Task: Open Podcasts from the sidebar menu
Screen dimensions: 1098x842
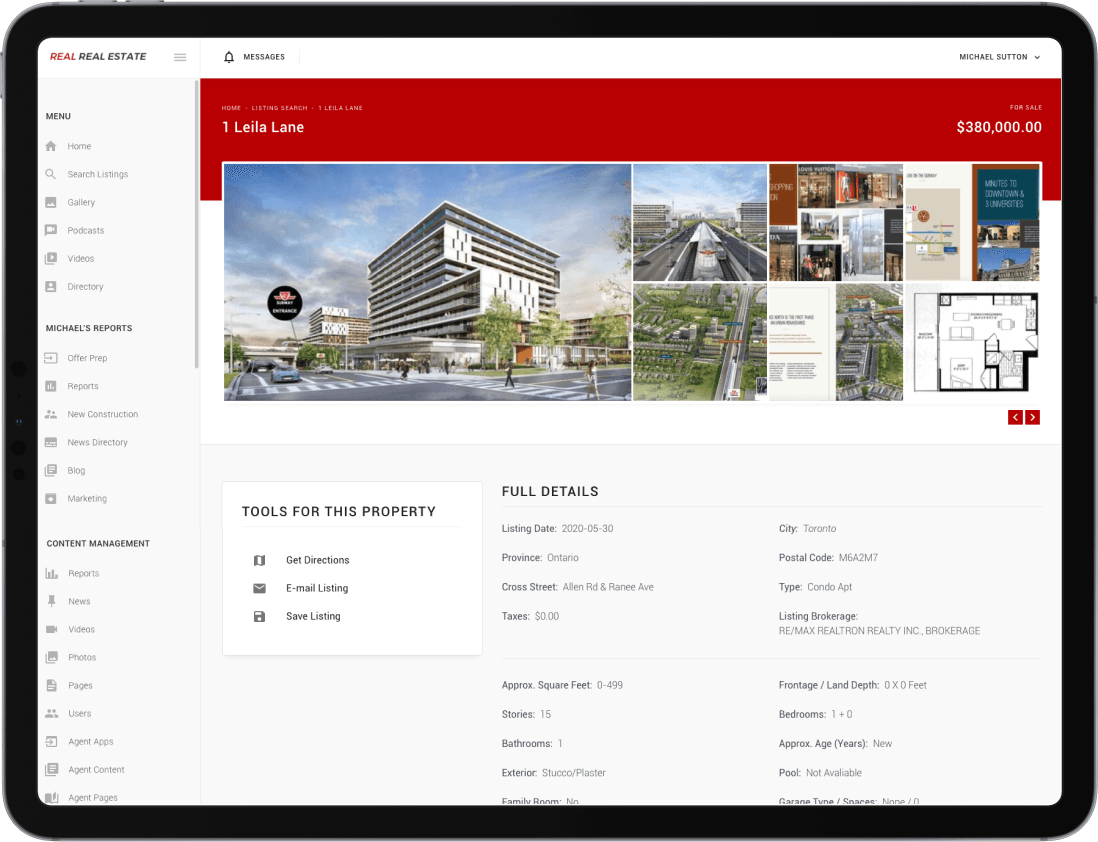Action: pyautogui.click(x=85, y=230)
